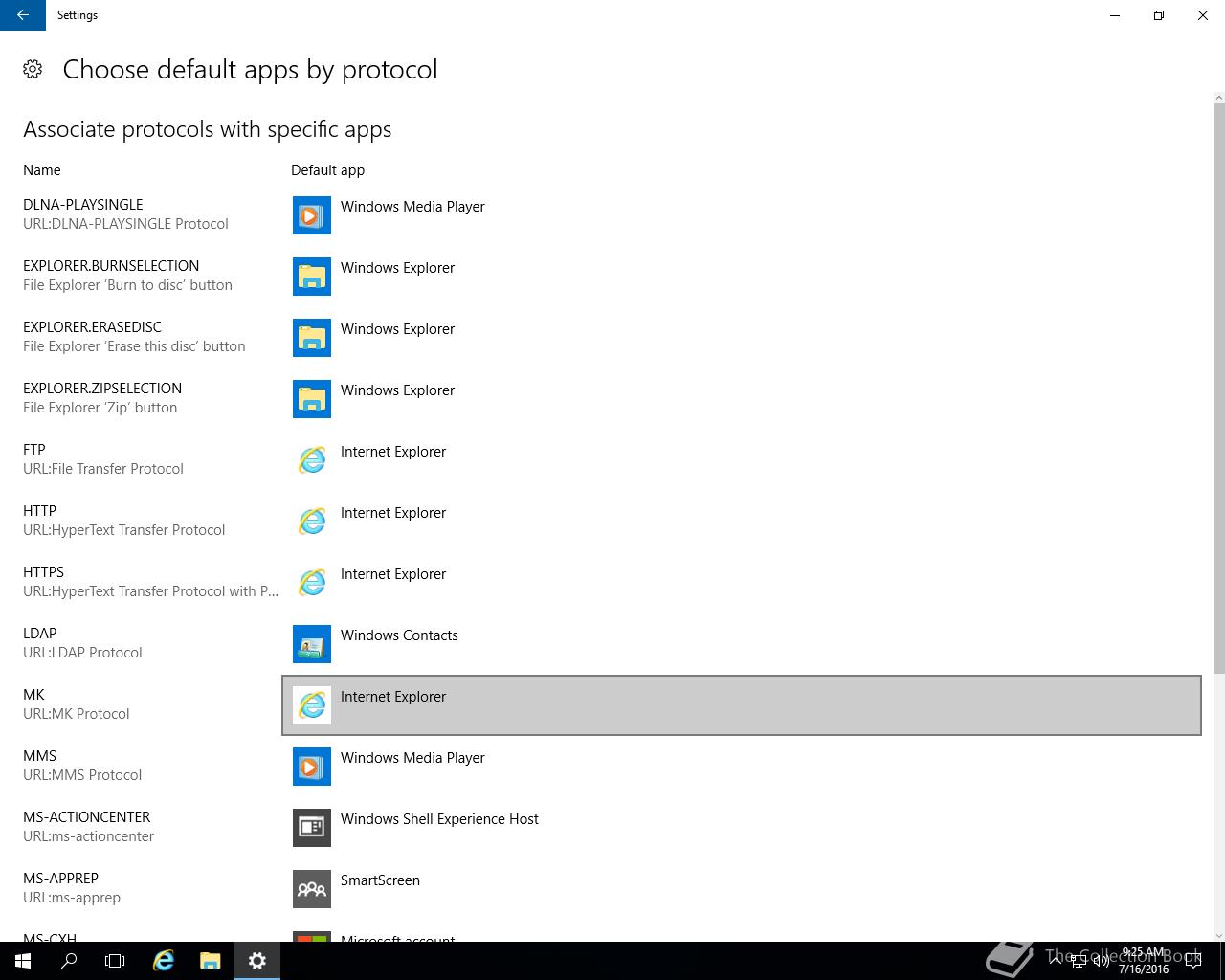The height and width of the screenshot is (980, 1225).
Task: Click the SmartScreen icon for MS-APPREP
Action: click(312, 889)
